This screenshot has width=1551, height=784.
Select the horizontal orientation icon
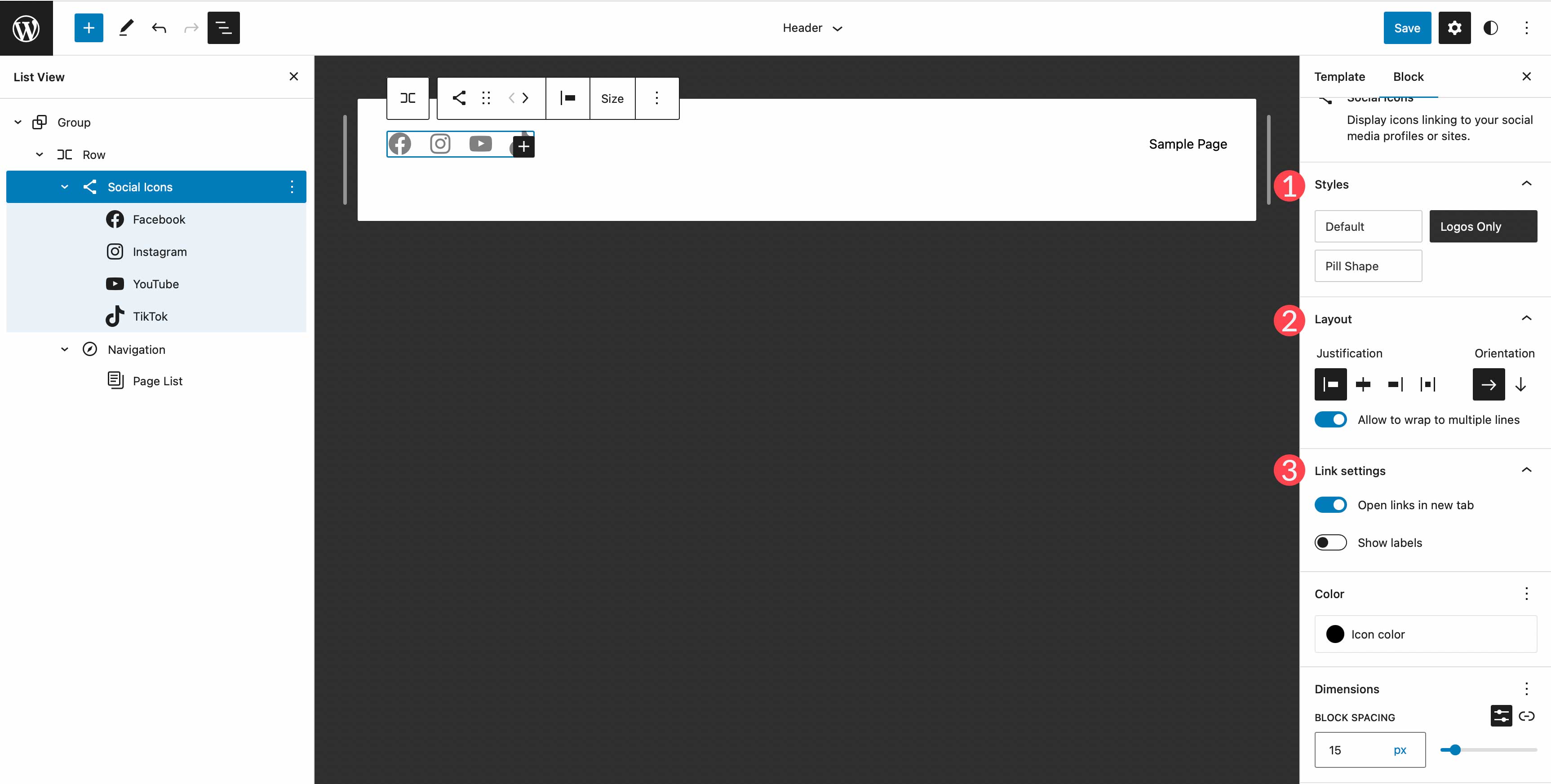tap(1489, 383)
